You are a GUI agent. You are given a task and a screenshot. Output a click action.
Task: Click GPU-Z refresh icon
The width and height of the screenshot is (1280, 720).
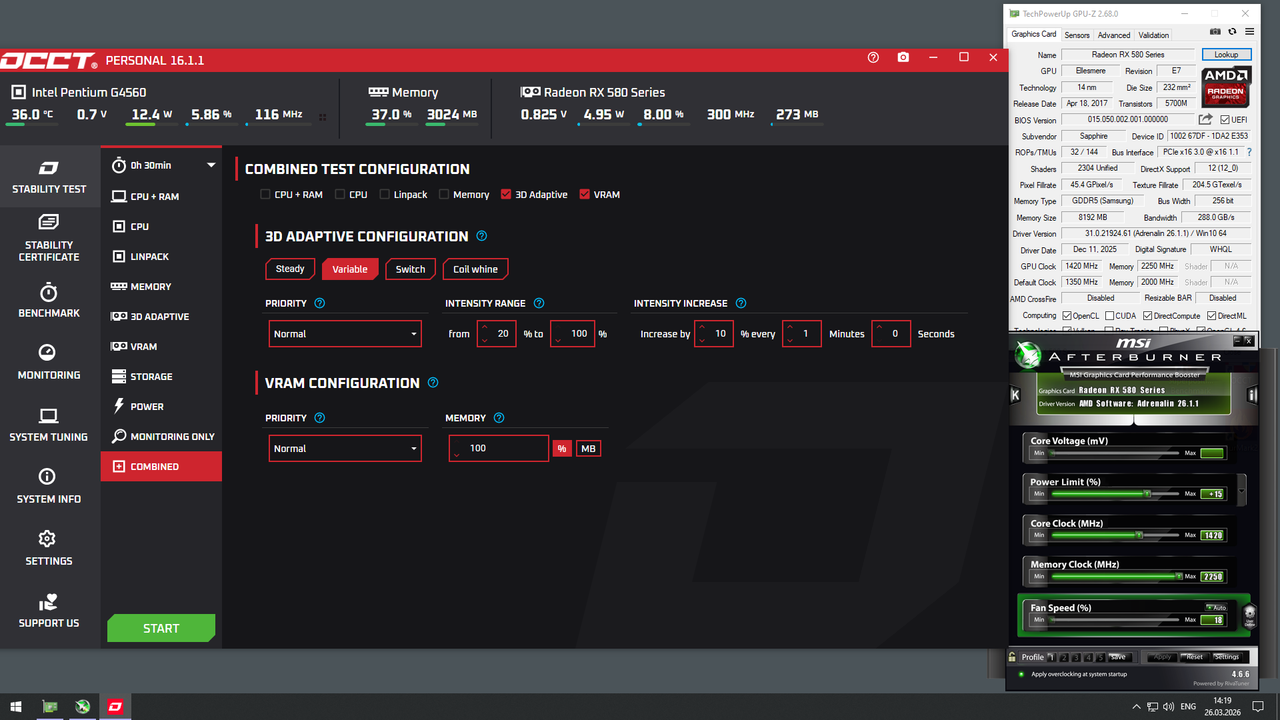[x=1232, y=33]
